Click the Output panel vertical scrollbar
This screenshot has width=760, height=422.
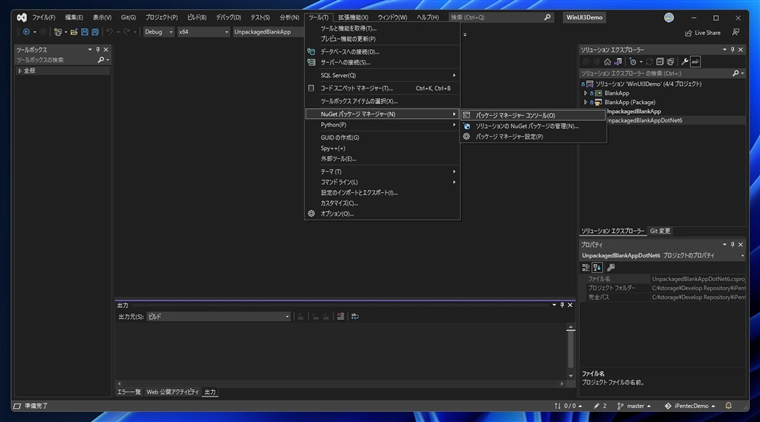click(570, 351)
